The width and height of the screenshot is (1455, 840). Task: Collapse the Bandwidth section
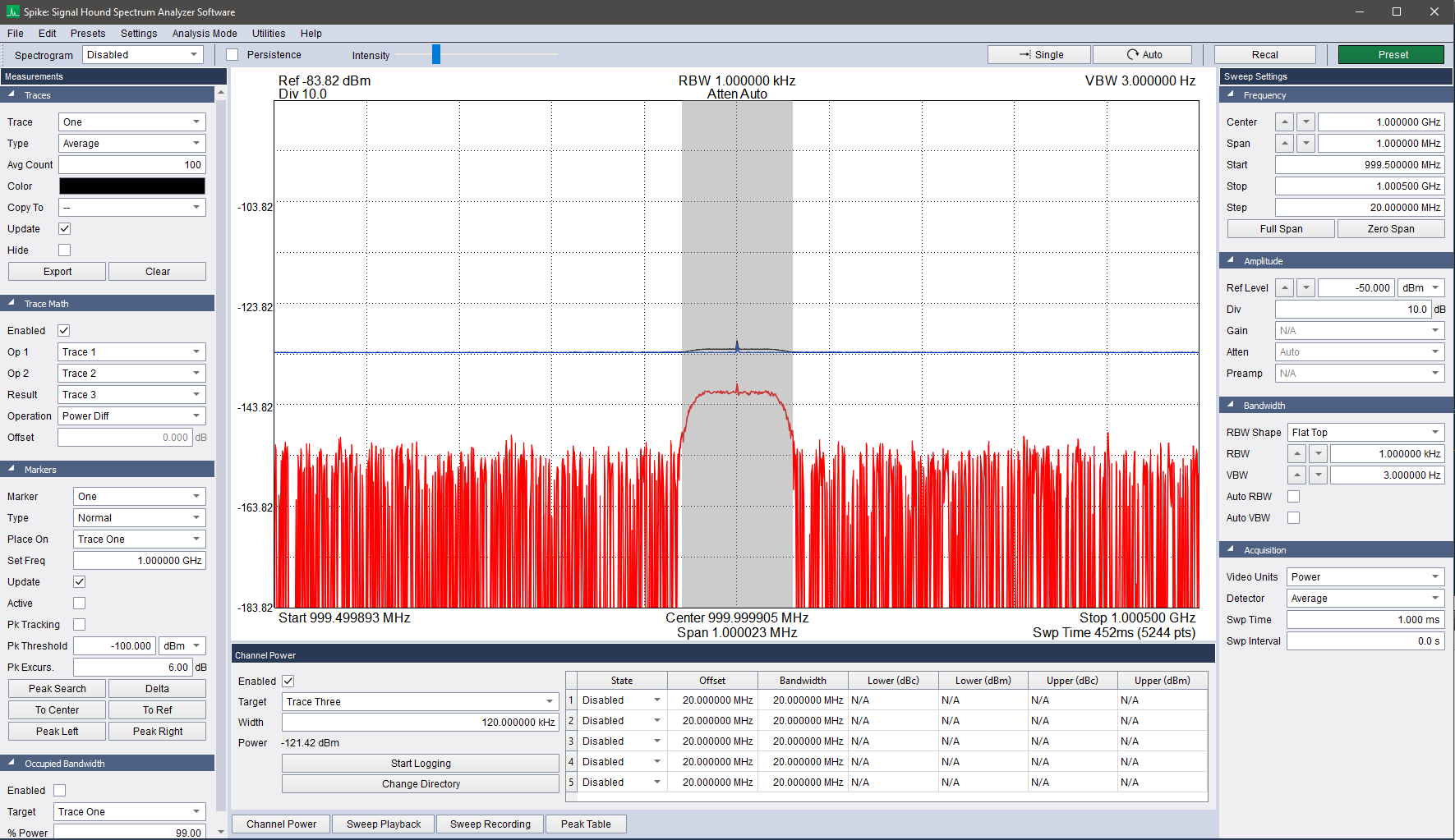click(1231, 406)
